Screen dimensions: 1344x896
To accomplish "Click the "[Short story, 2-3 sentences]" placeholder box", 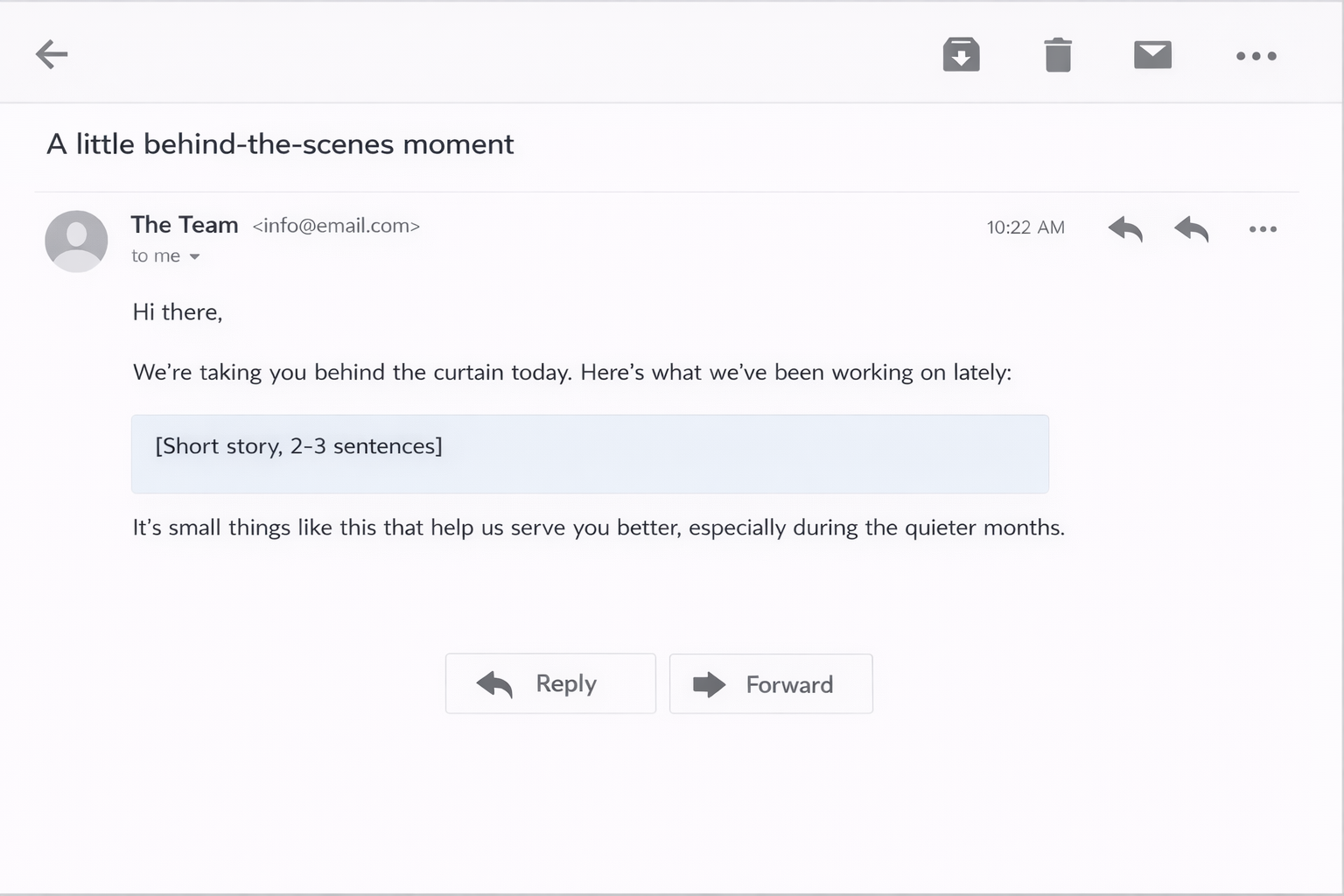I will pyautogui.click(x=590, y=453).
